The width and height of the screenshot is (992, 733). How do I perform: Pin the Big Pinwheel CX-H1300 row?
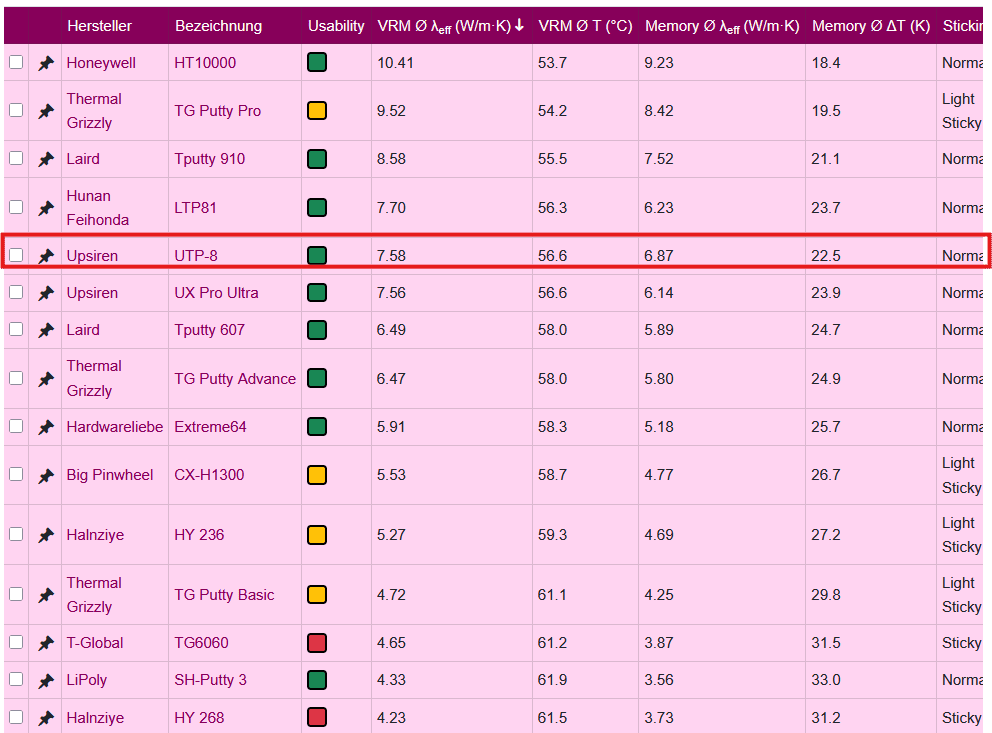pos(46,475)
